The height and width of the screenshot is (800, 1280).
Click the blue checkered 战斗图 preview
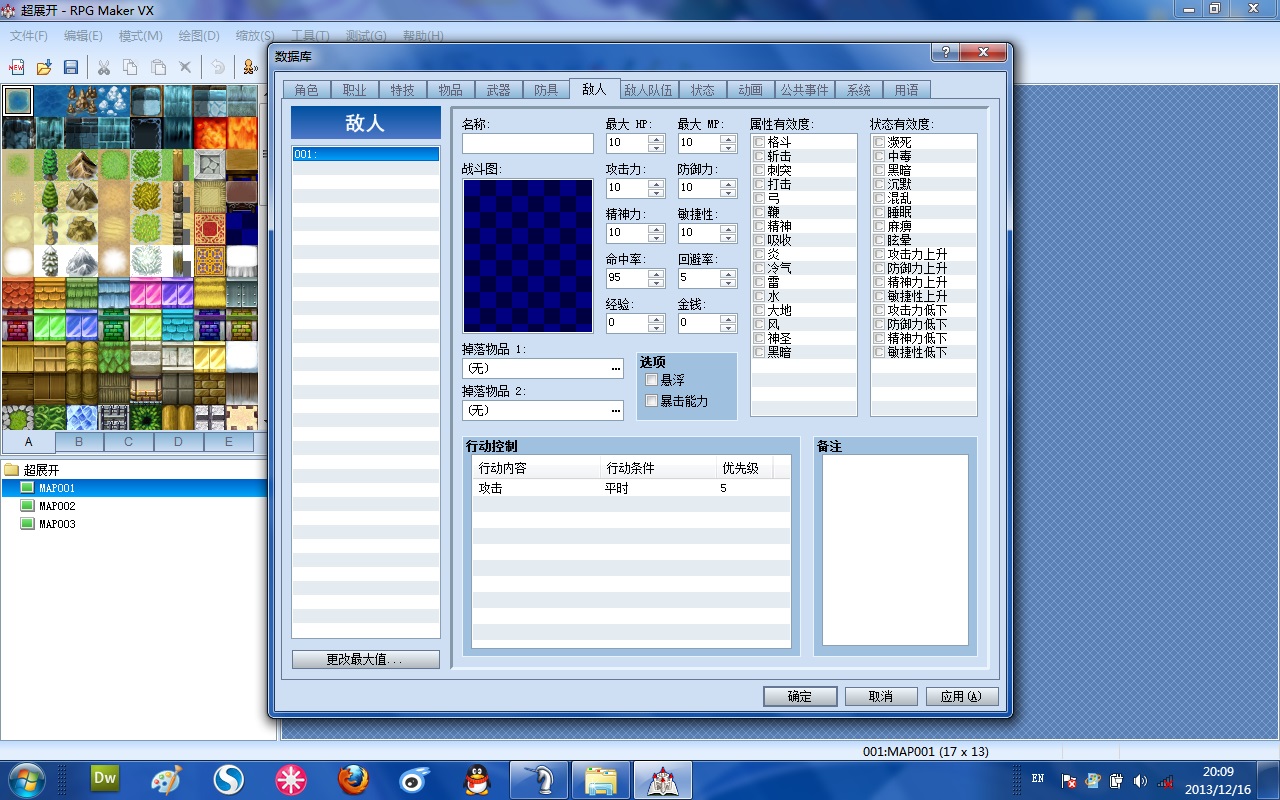click(x=528, y=256)
